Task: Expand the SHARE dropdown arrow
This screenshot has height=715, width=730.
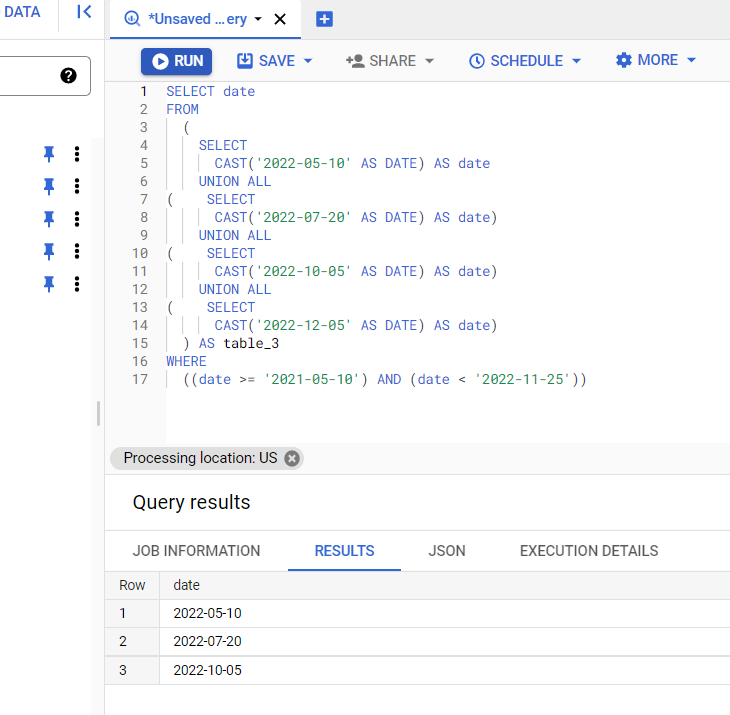Action: point(429,61)
